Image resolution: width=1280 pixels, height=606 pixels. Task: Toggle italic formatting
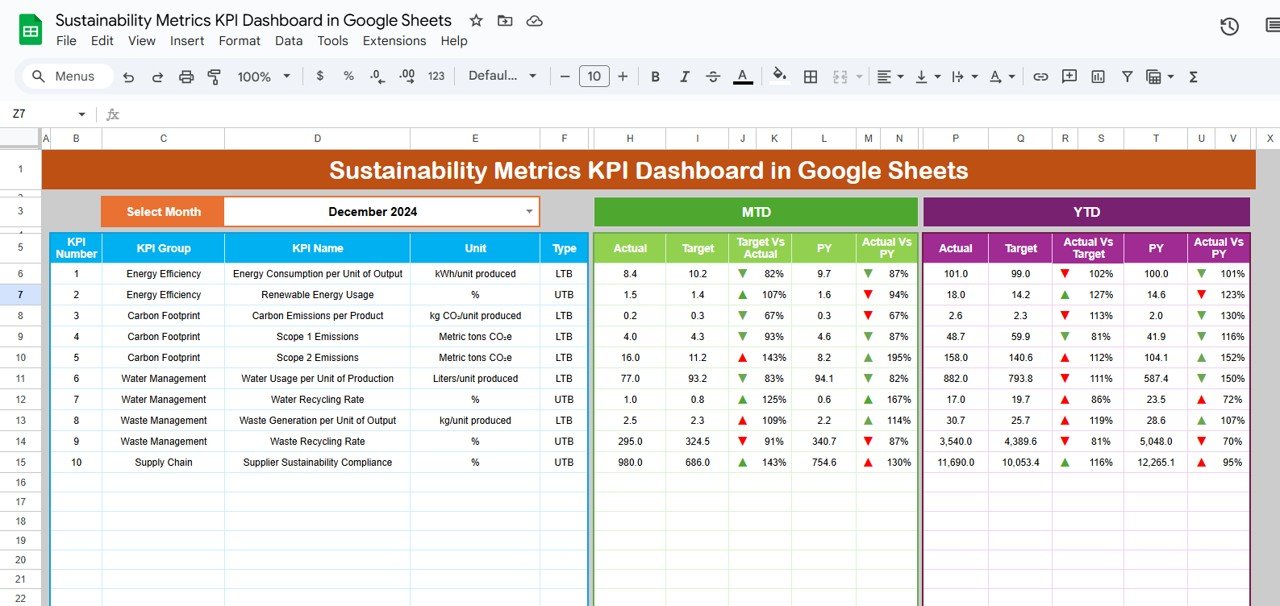coord(683,76)
